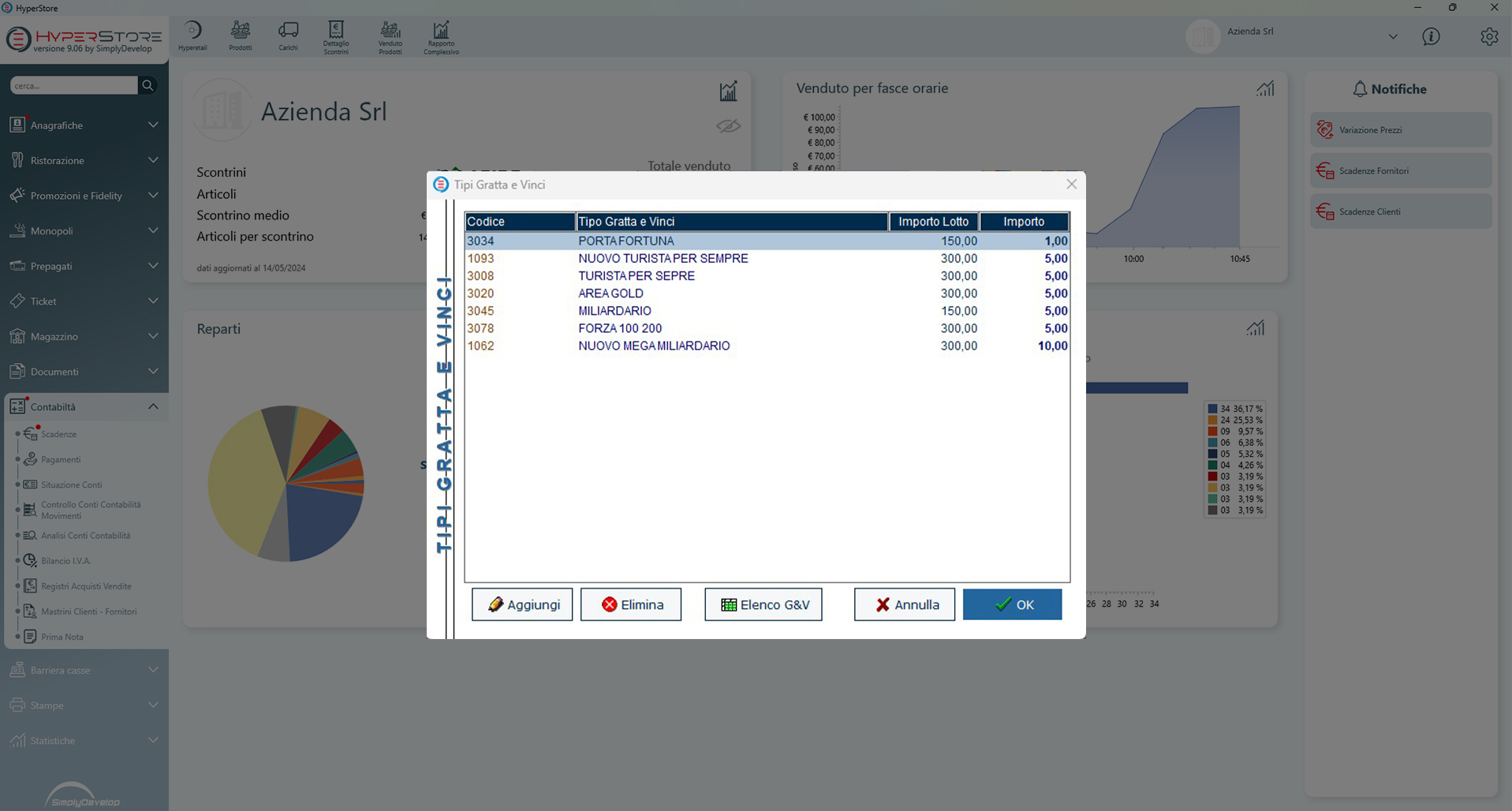Image resolution: width=1512 pixels, height=811 pixels.
Task: Select Bilancio I.V.A. in the sidebar
Action: click(65, 561)
